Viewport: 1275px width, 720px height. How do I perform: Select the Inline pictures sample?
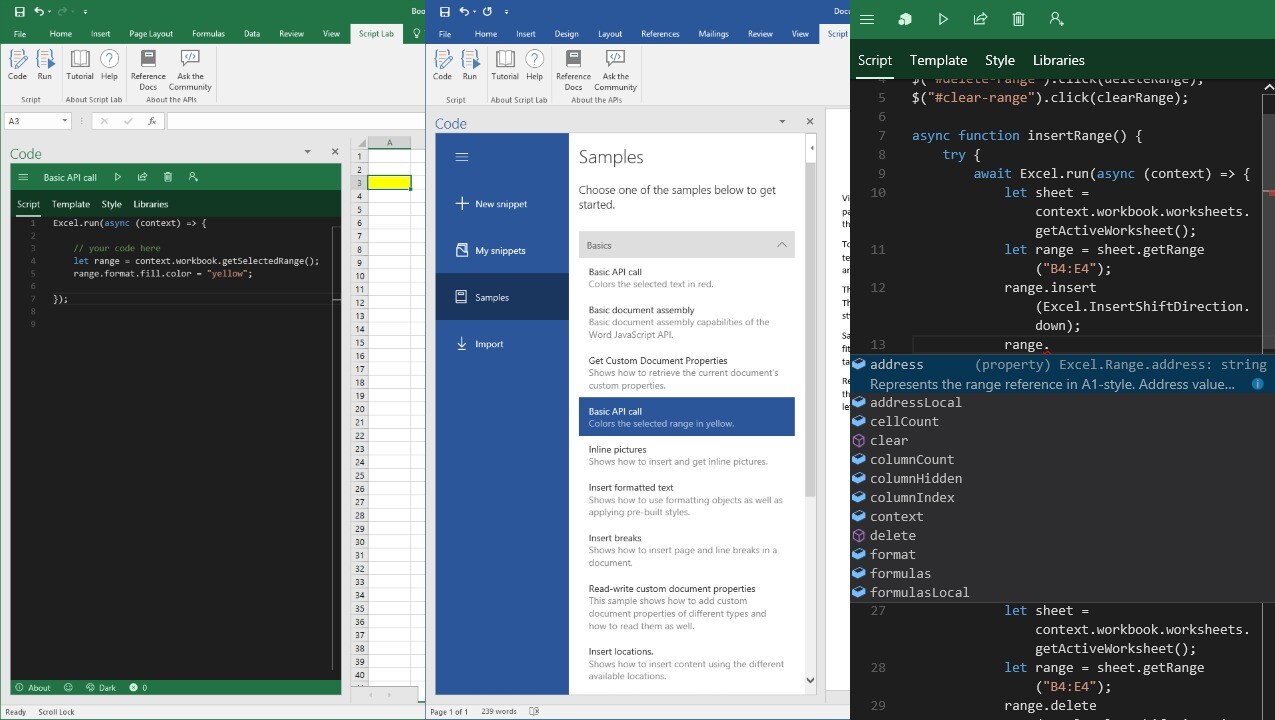coord(686,455)
